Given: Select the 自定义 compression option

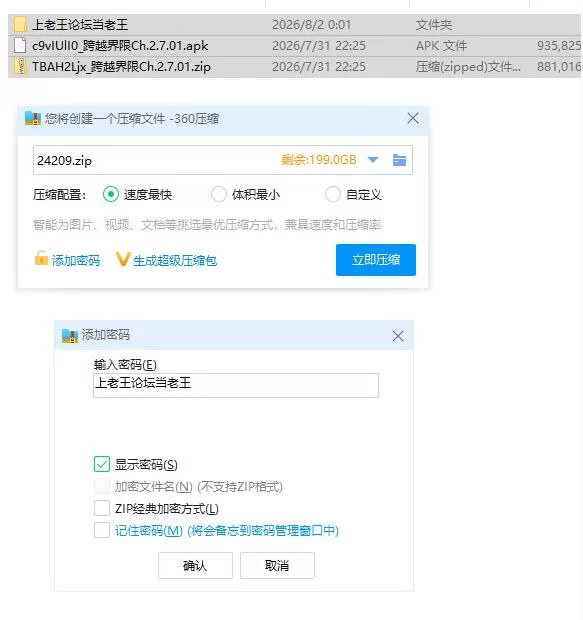Looking at the screenshot, I should 332,194.
